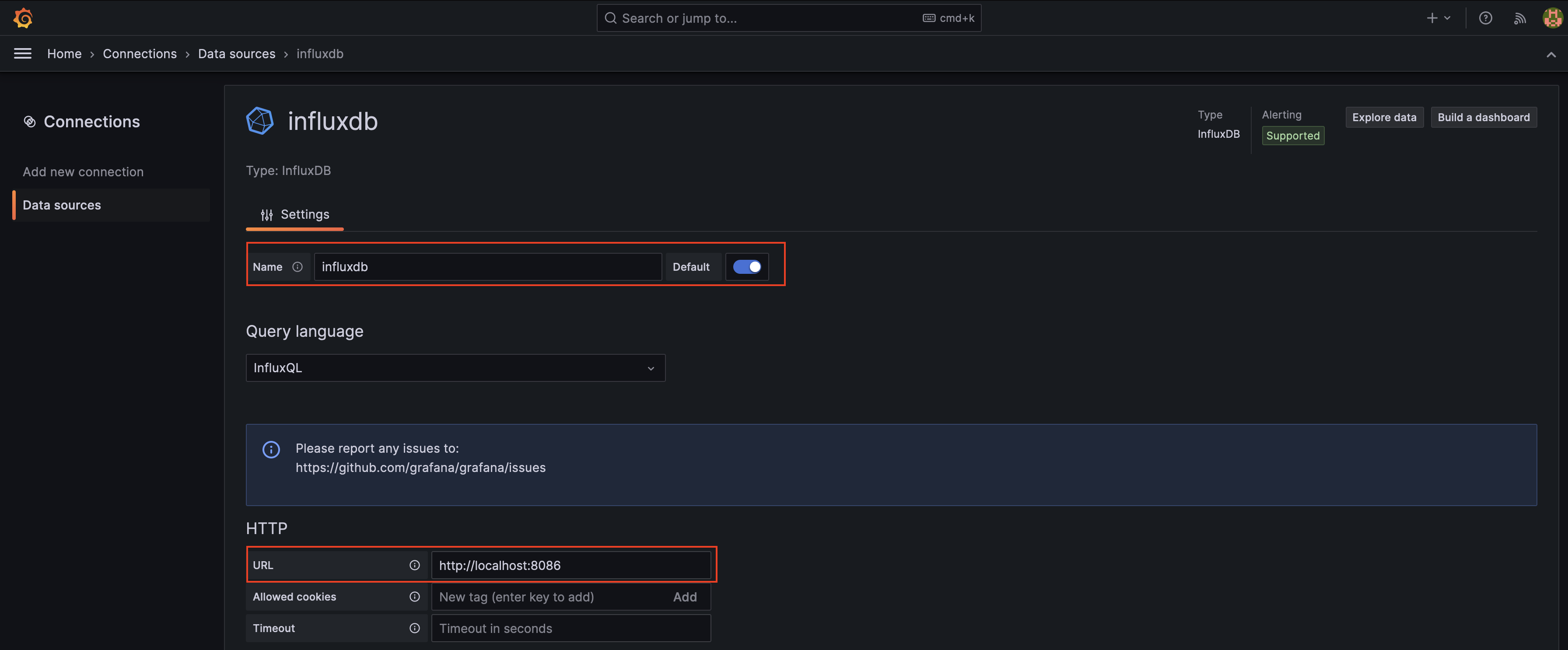The image size is (1568, 650).
Task: Open the Query language InfluxQL dropdown
Action: coord(455,367)
